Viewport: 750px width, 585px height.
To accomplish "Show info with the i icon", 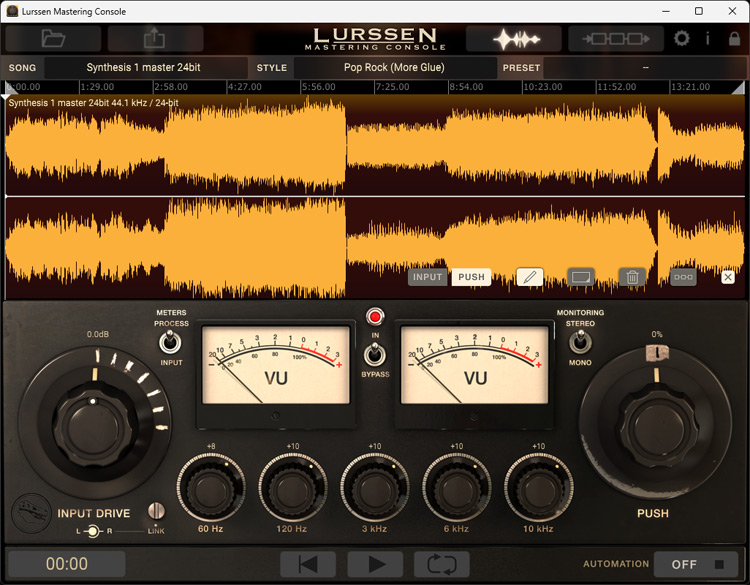I will 707,38.
